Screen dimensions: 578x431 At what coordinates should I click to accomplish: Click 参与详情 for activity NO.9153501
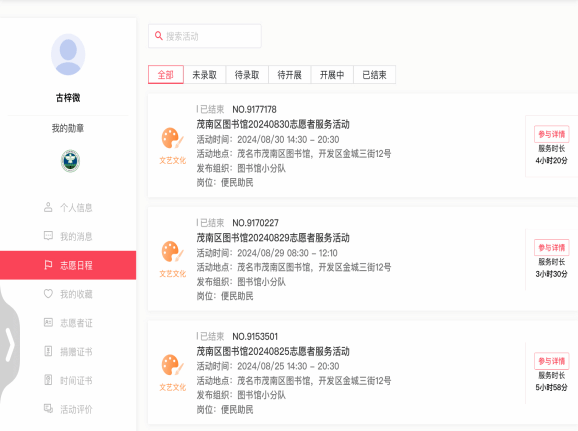551,361
